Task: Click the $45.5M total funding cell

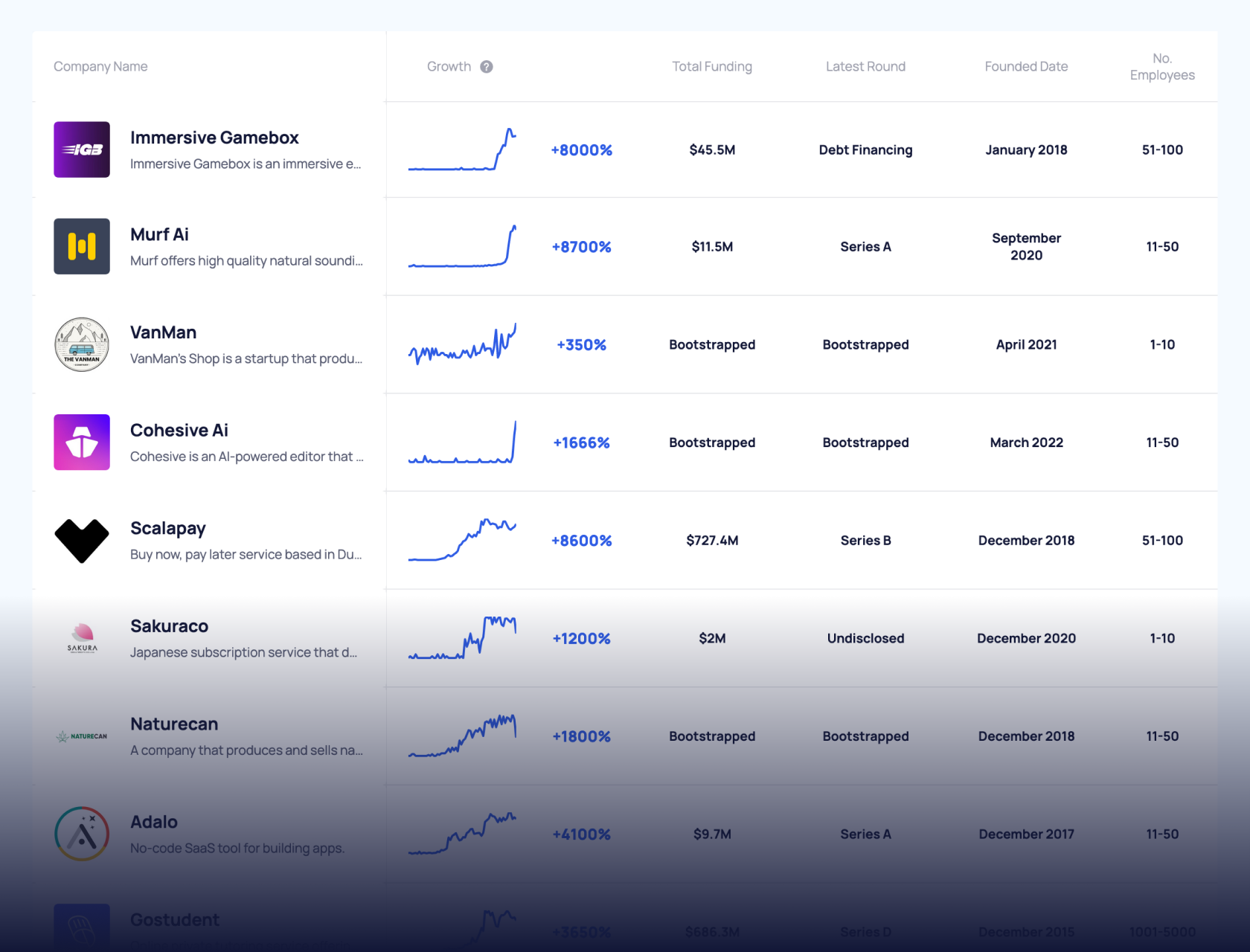Action: click(x=712, y=150)
